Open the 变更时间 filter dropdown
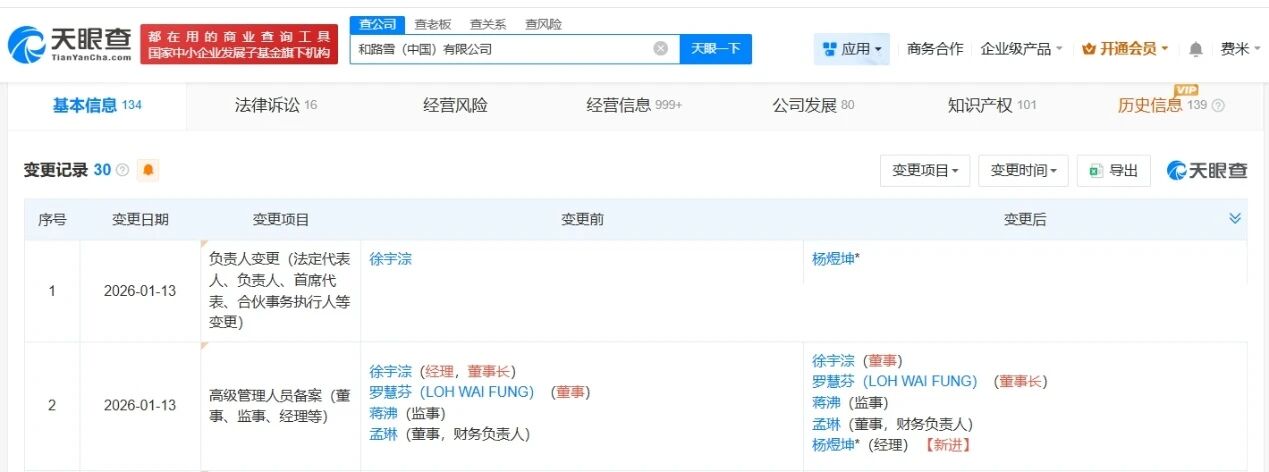Image resolution: width=1269 pixels, height=472 pixels. coord(1023,171)
